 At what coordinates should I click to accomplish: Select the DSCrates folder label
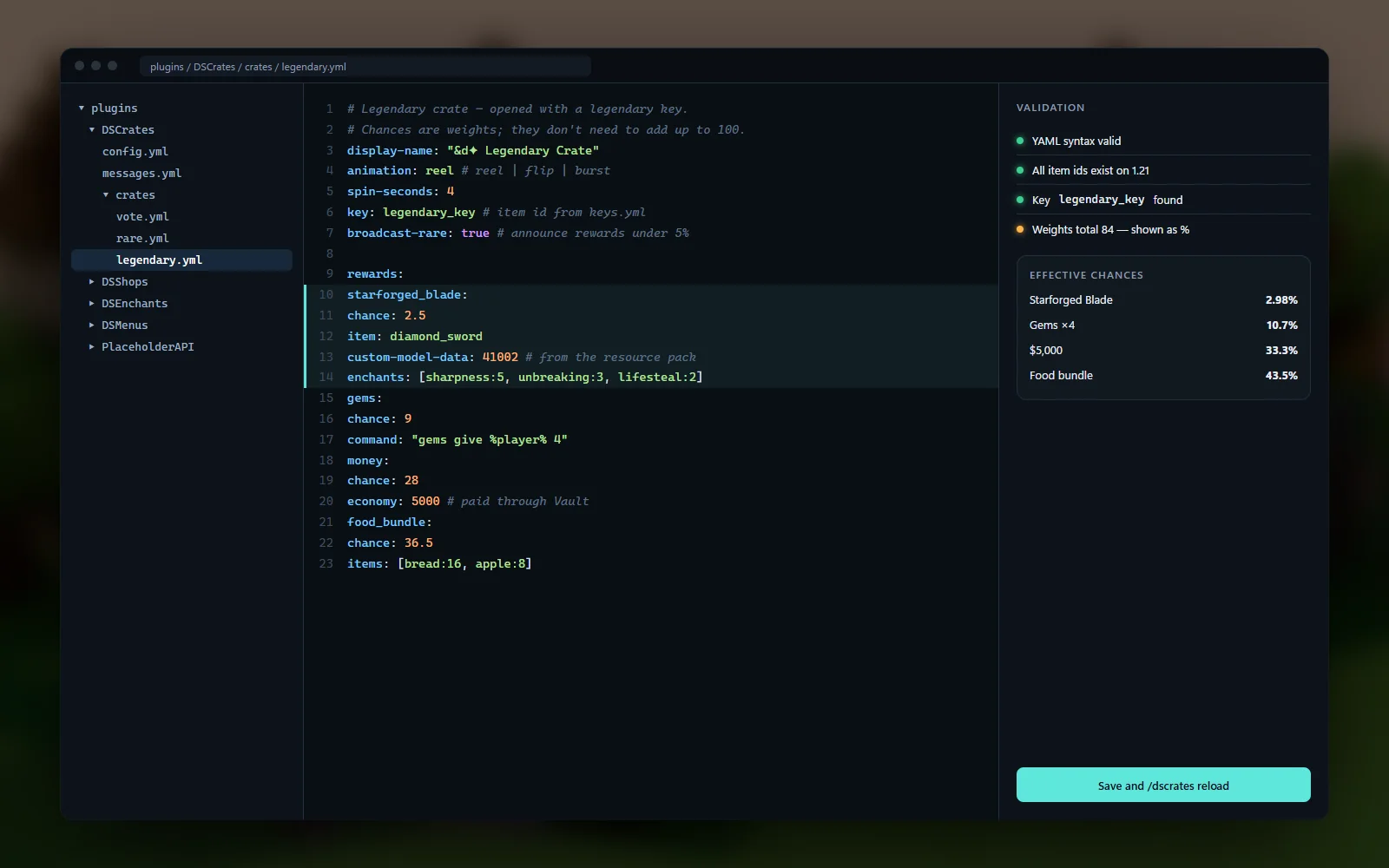point(128,130)
